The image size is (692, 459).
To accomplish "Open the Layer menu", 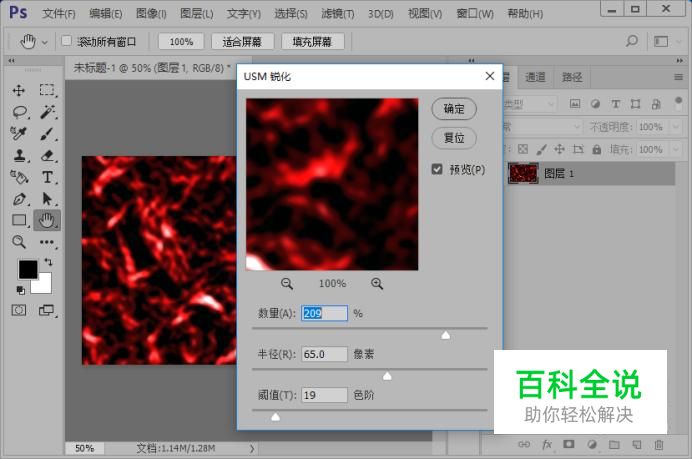I will click(x=197, y=14).
